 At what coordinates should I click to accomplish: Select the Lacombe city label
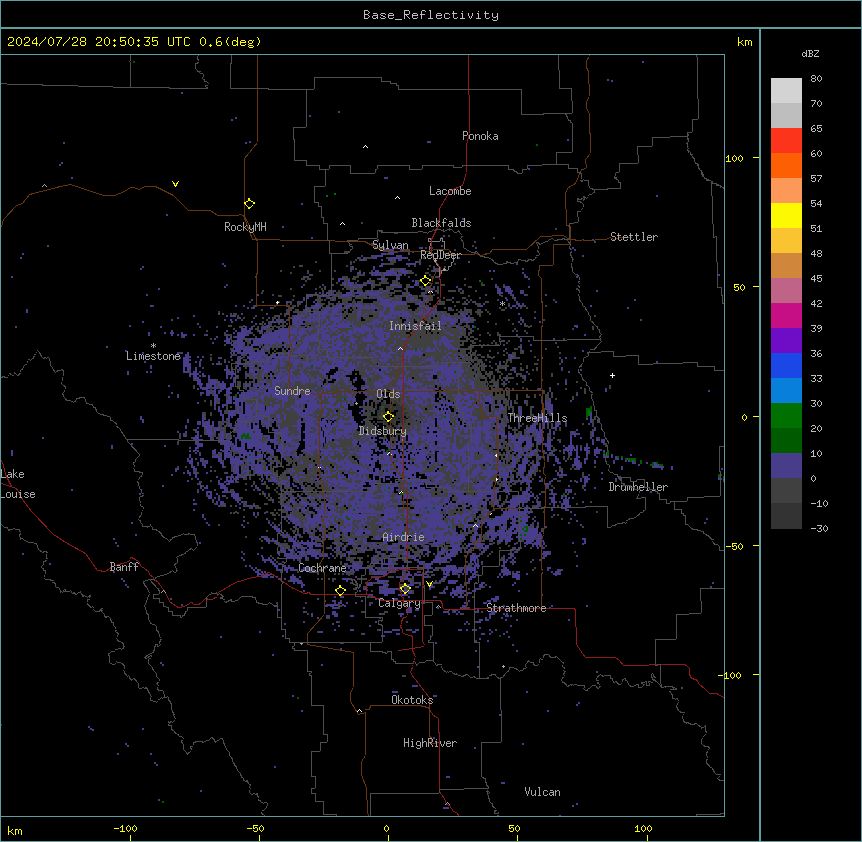pyautogui.click(x=450, y=191)
